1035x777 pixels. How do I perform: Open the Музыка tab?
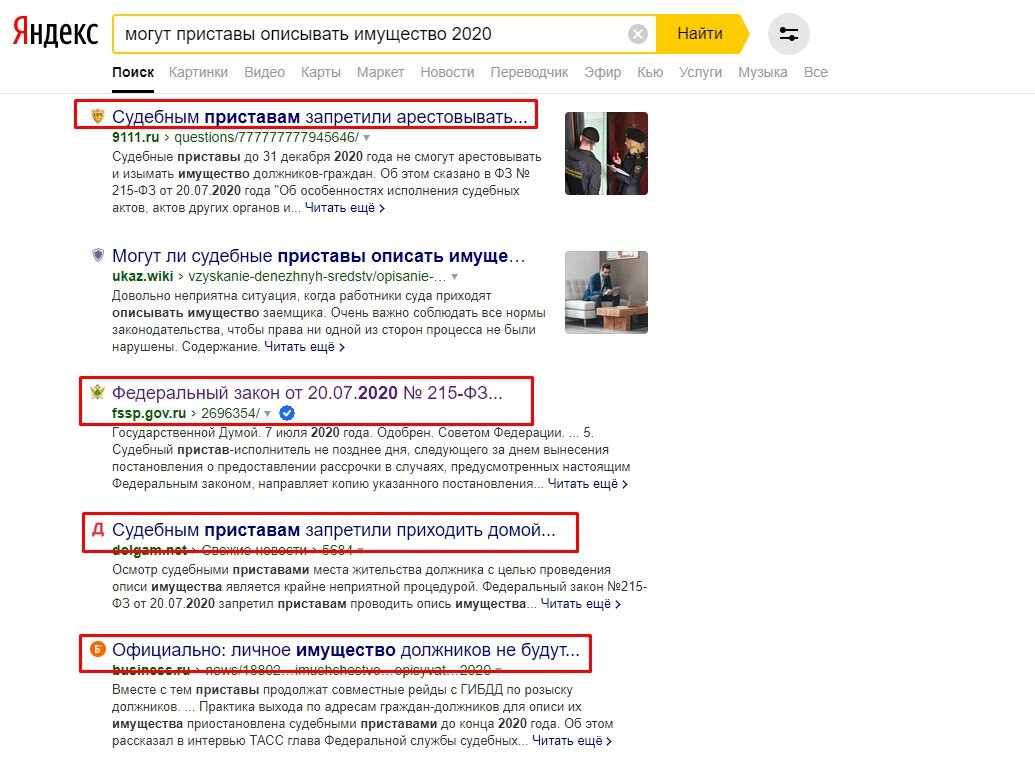763,72
